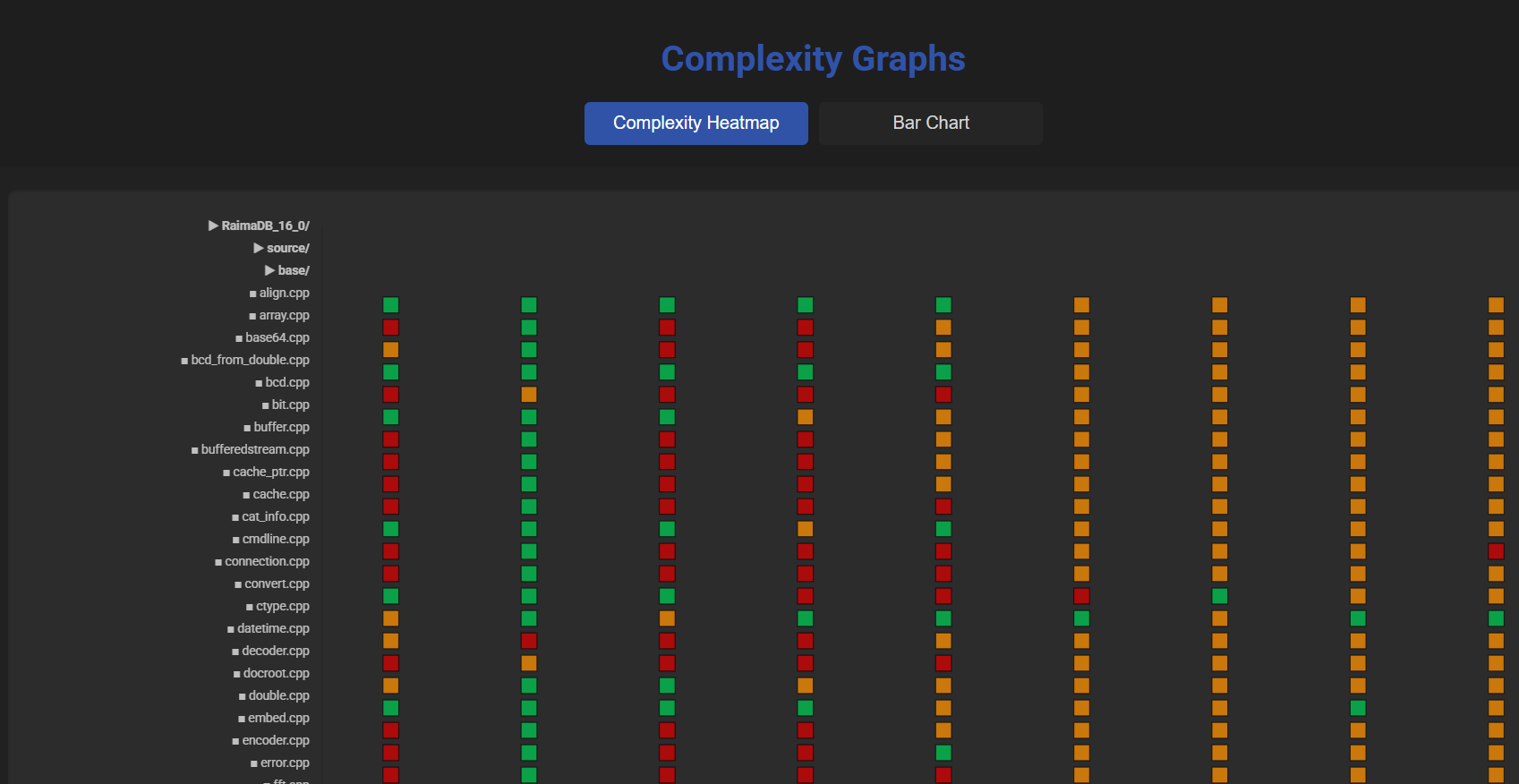Select decoder.cpp file label

(270, 651)
